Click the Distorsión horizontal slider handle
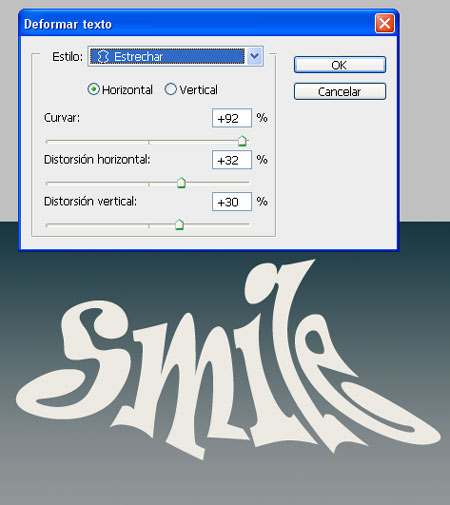The image size is (450, 505). point(181,183)
